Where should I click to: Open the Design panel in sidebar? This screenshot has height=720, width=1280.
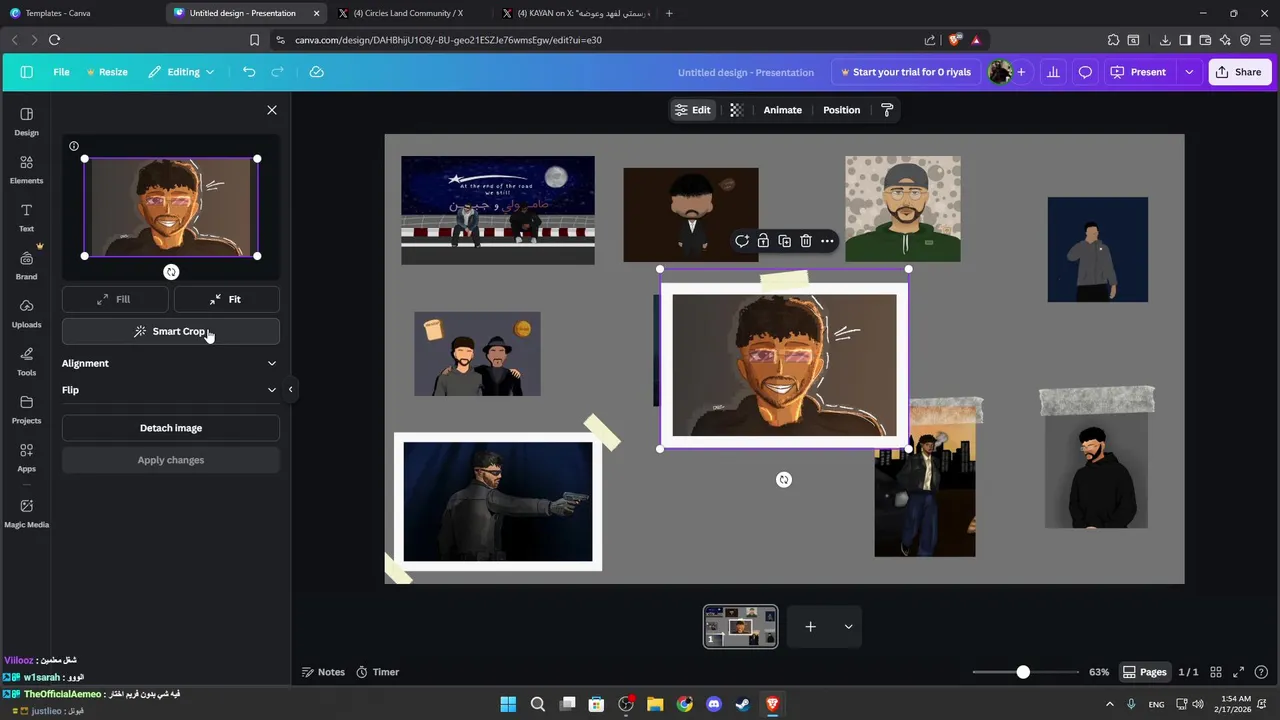point(26,121)
